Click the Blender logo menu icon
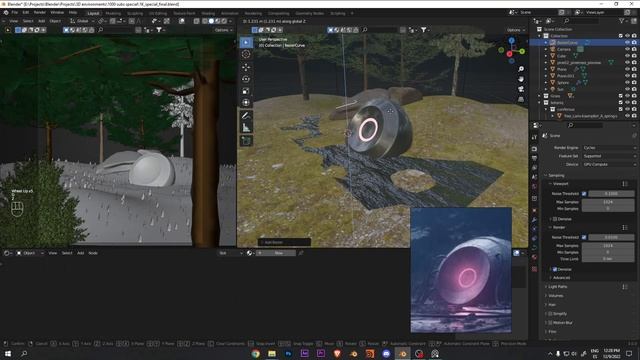Screen dimensions: 640x360 pos(6,13)
